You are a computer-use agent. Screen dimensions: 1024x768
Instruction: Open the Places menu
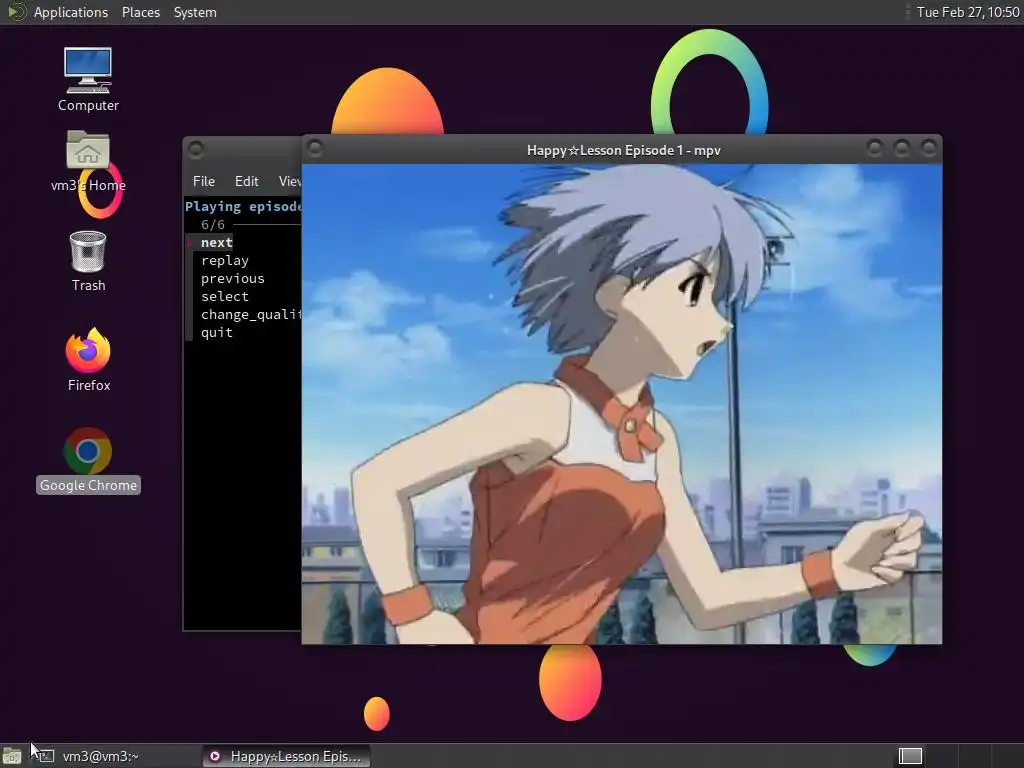point(140,12)
